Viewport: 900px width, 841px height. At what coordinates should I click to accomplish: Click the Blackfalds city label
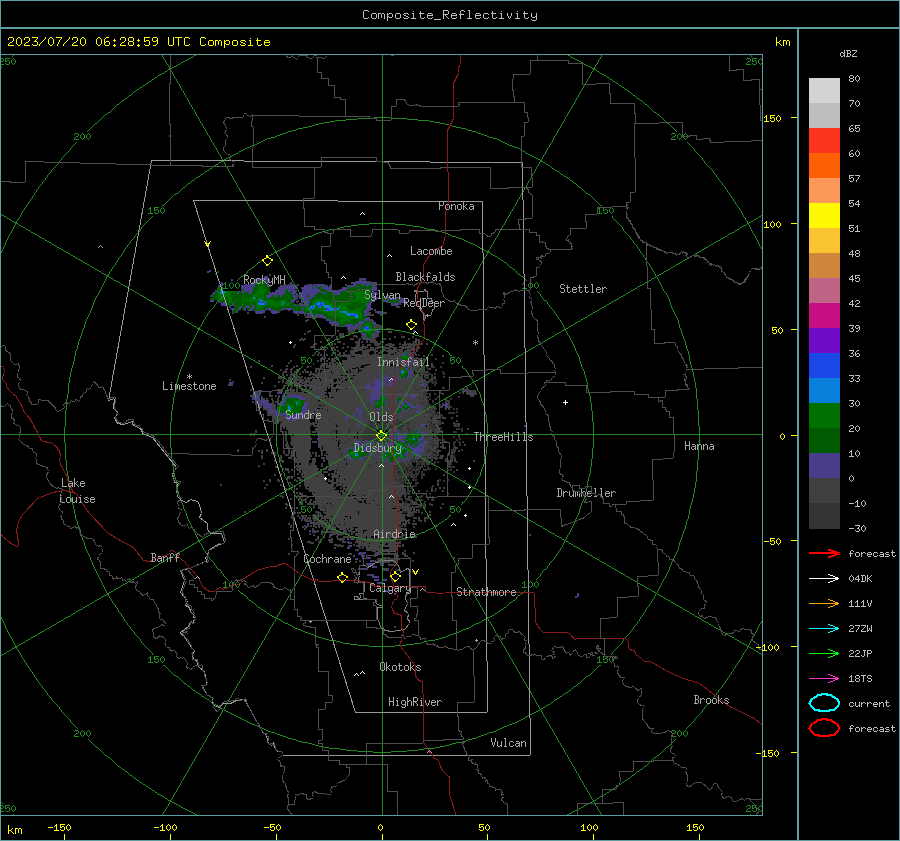click(425, 277)
